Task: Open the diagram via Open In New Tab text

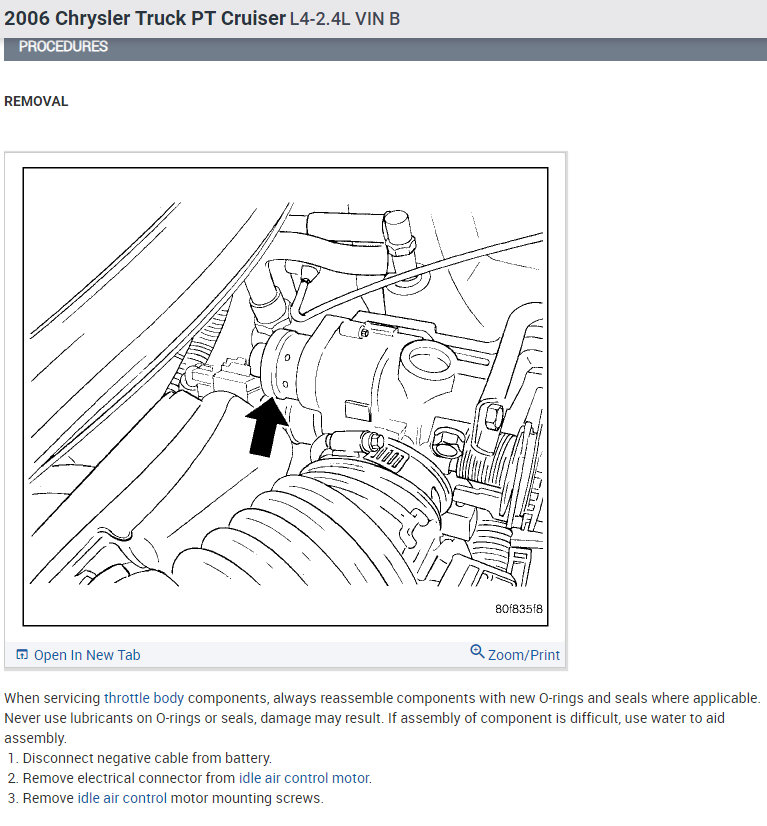Action: 87,655
